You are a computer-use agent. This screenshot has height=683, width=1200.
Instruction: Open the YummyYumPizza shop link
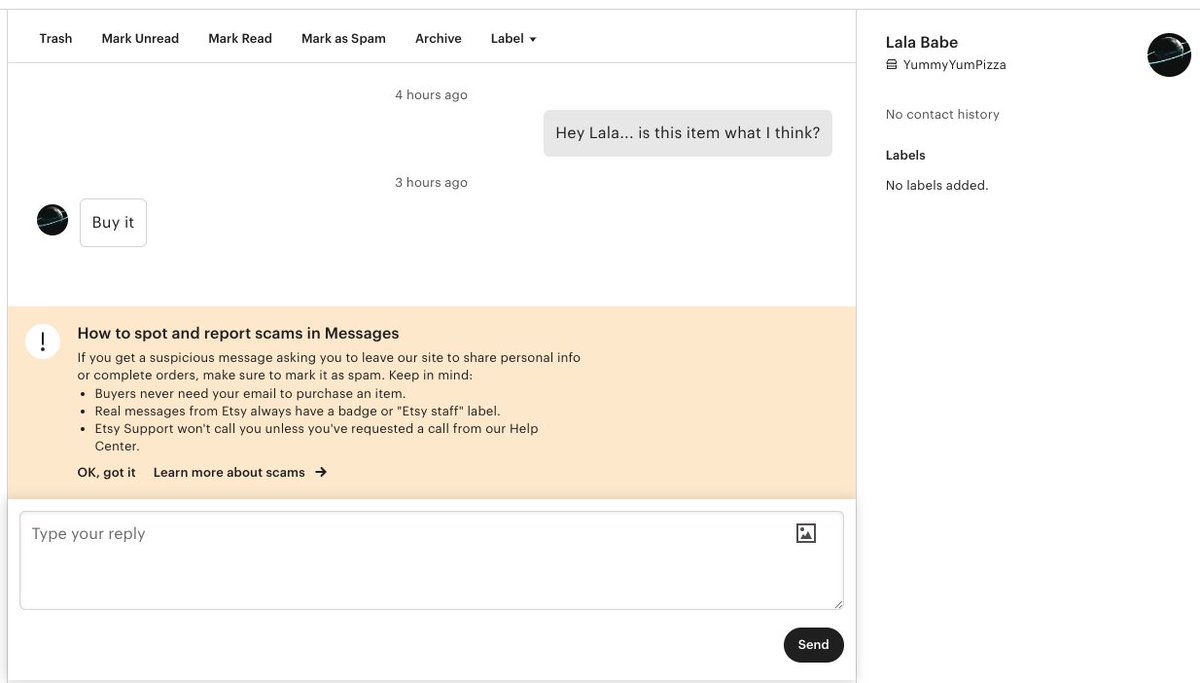954,64
